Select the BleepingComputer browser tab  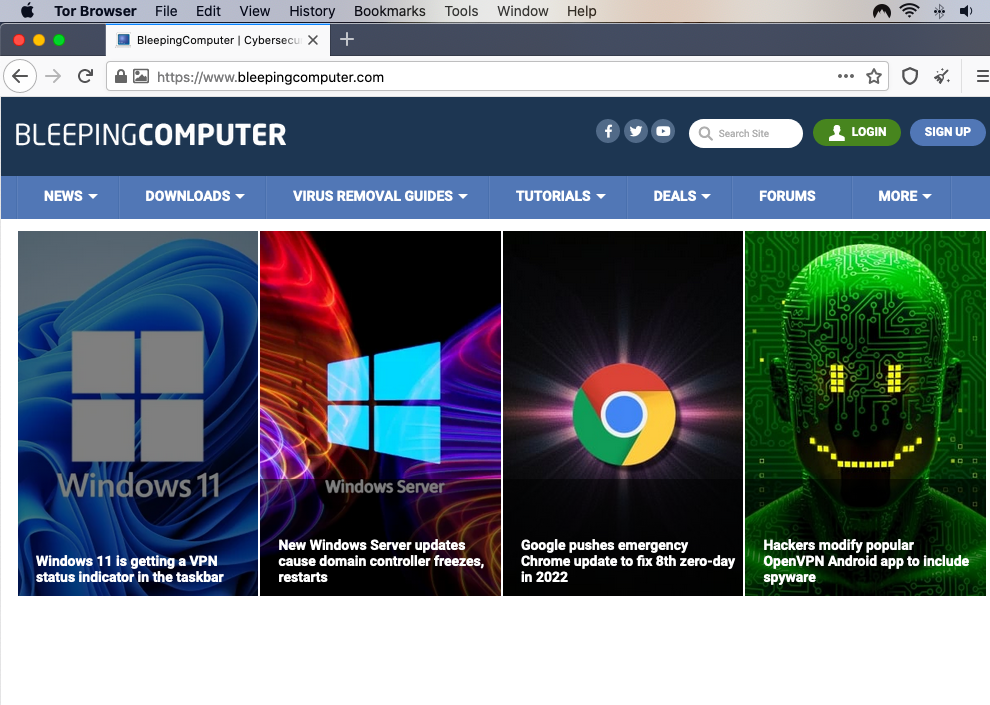218,40
